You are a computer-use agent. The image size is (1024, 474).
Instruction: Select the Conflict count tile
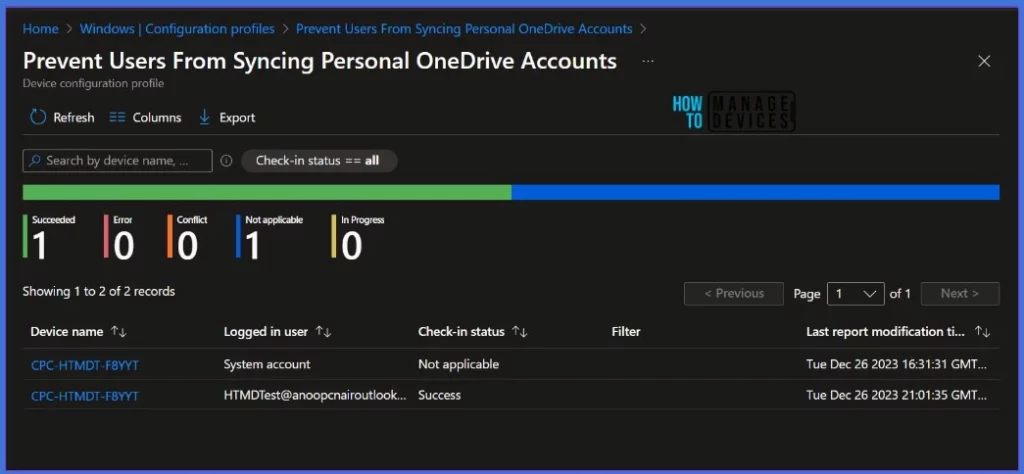click(187, 236)
